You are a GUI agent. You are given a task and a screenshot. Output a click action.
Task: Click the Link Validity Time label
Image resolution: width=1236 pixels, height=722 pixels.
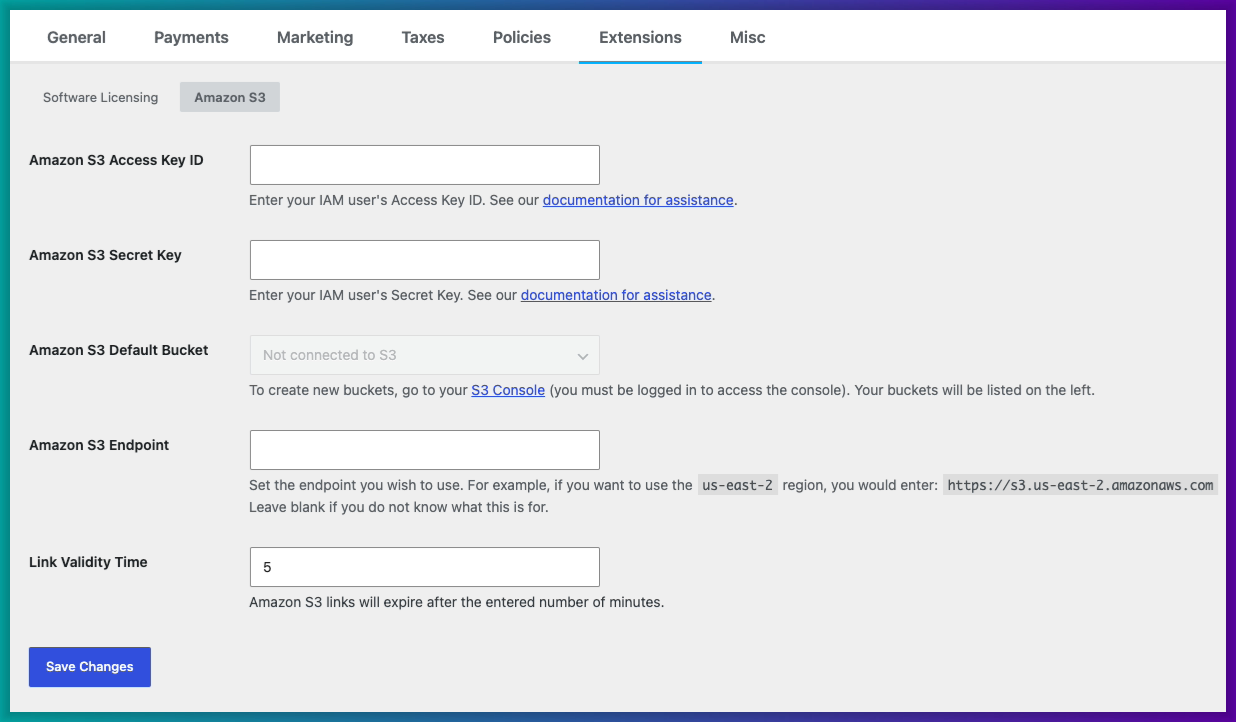[88, 562]
